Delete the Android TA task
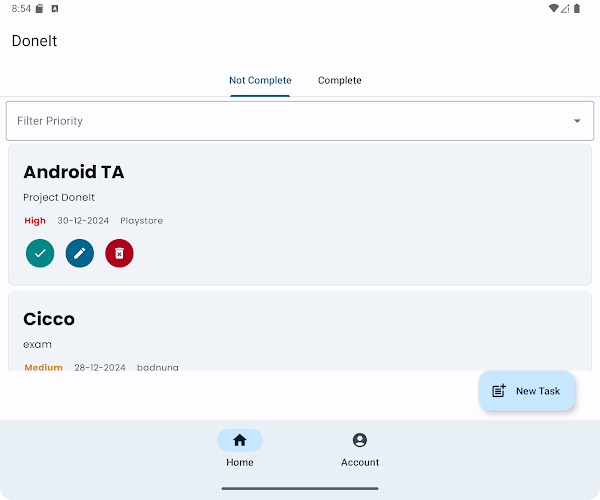Viewport: 600px width, 500px height. point(119,253)
